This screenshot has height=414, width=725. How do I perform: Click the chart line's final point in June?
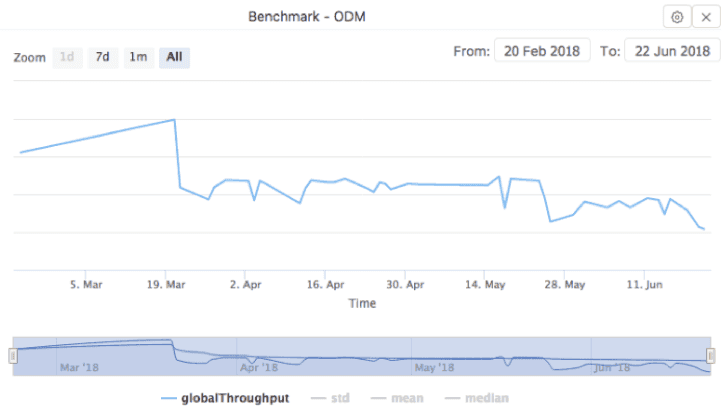704,229
